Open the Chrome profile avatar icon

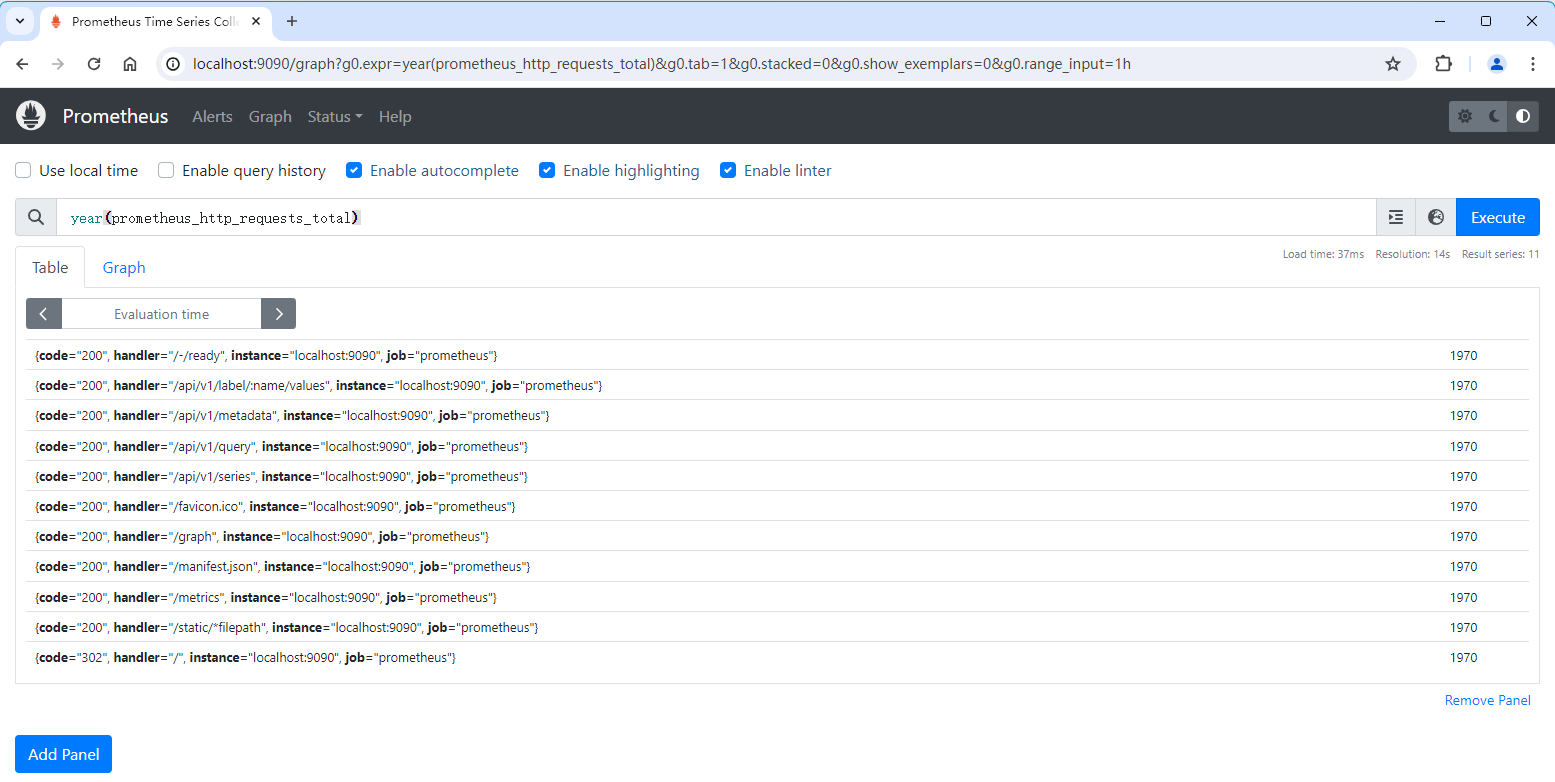coord(1497,64)
